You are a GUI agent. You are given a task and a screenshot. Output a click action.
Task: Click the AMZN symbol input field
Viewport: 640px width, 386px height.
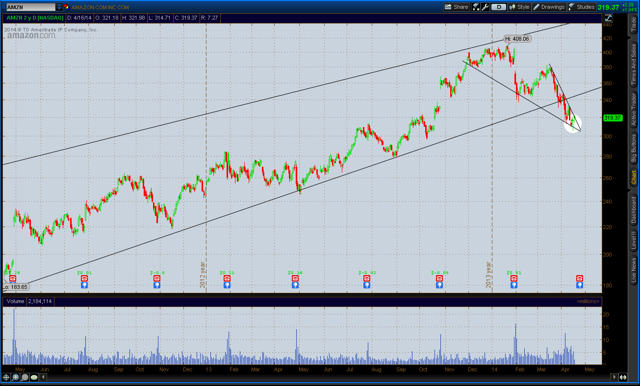pyautogui.click(x=31, y=7)
